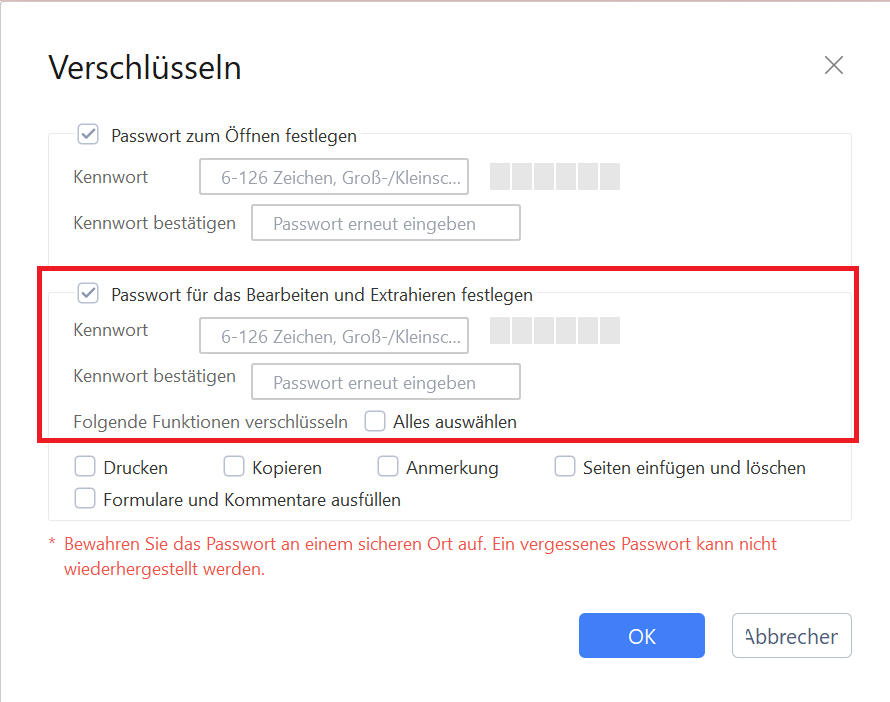Click the Abbrecher button
The width and height of the screenshot is (890, 702).
(x=791, y=635)
